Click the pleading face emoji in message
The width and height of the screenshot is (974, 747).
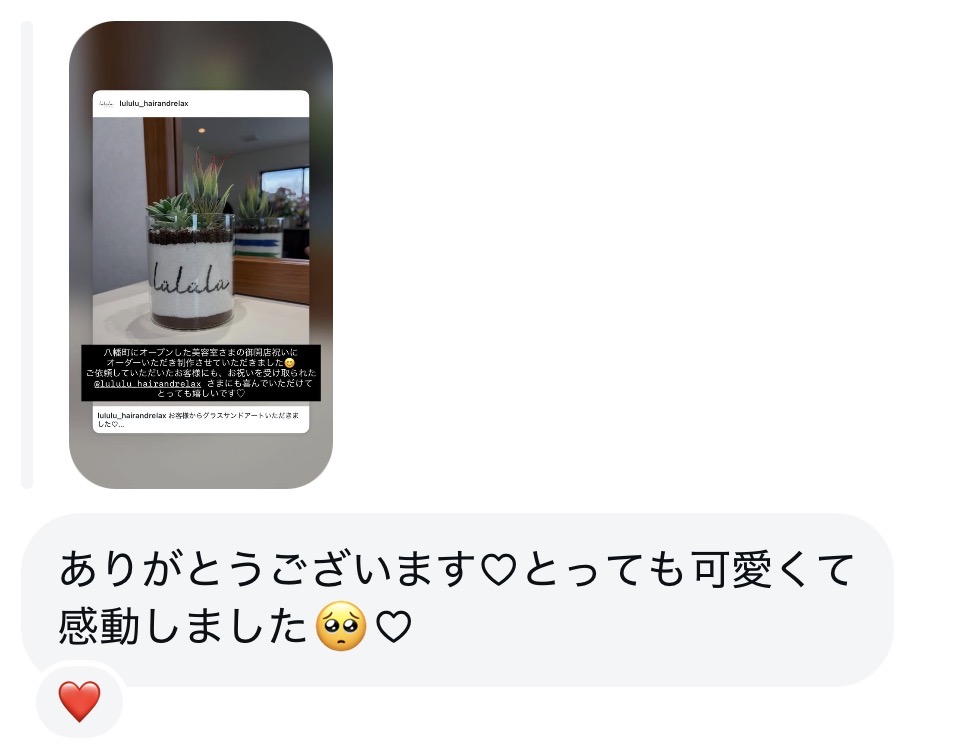(x=341, y=626)
